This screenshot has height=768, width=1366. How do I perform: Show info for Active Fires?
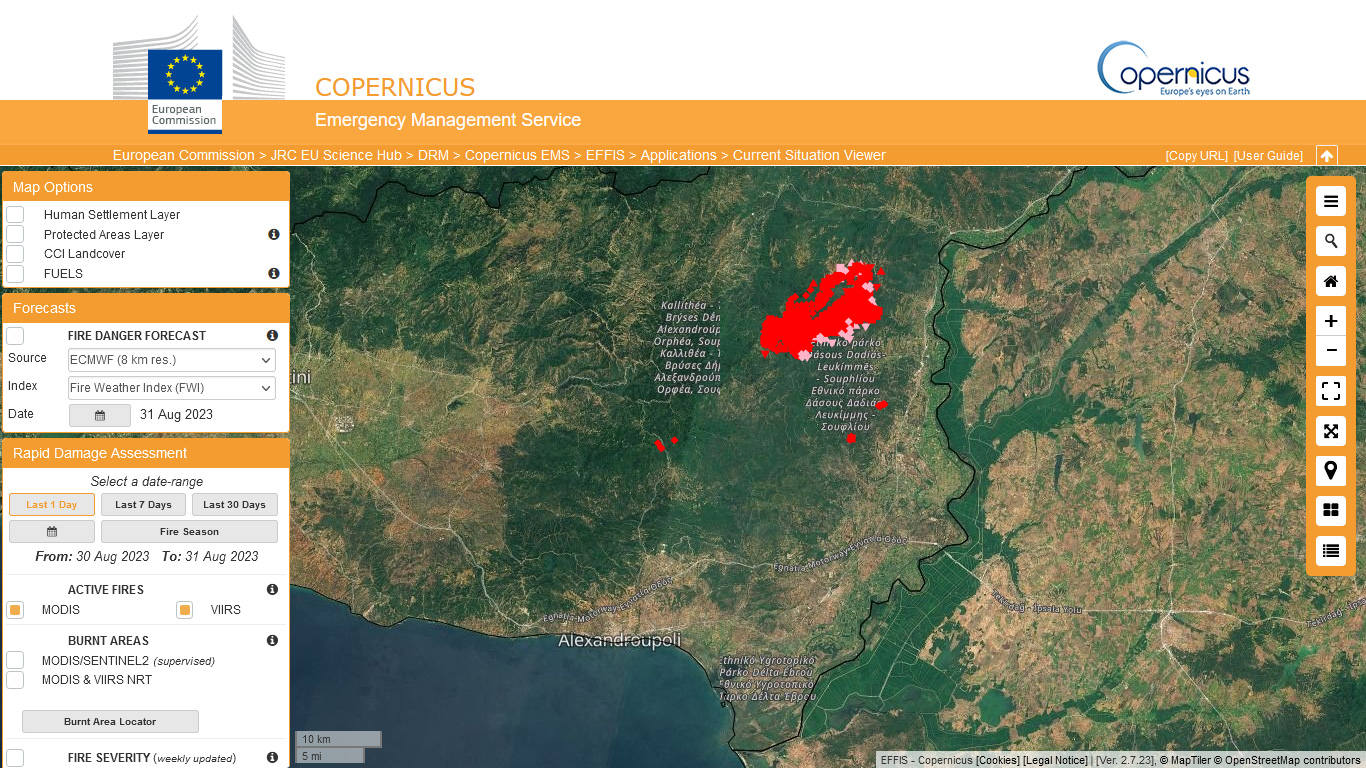click(x=272, y=589)
